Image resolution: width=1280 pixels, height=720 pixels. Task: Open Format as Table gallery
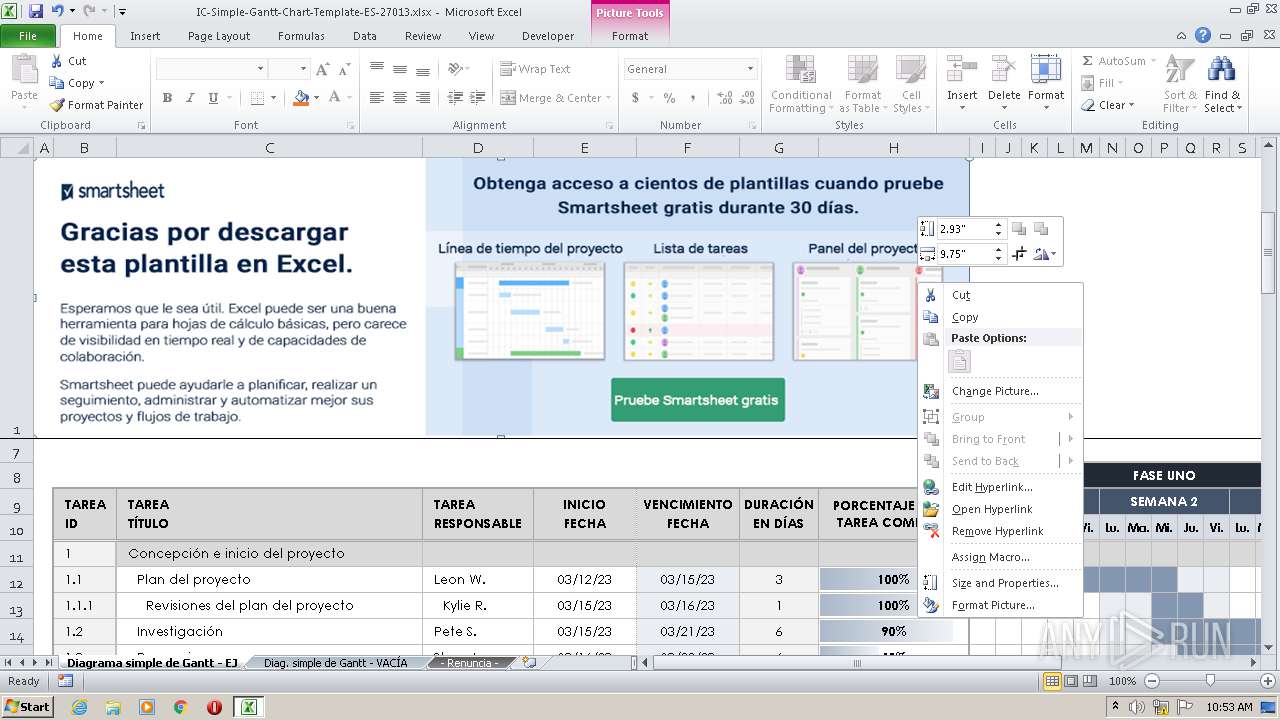862,84
